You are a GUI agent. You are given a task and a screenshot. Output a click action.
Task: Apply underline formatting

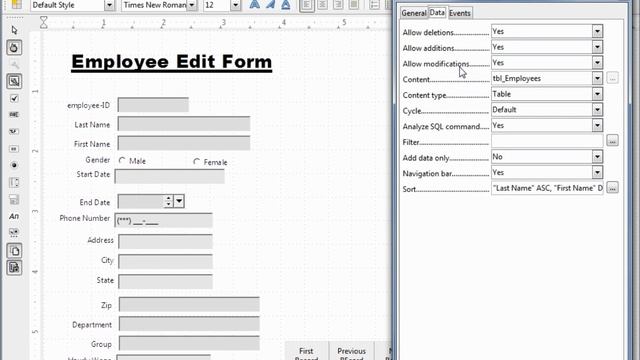click(x=286, y=5)
